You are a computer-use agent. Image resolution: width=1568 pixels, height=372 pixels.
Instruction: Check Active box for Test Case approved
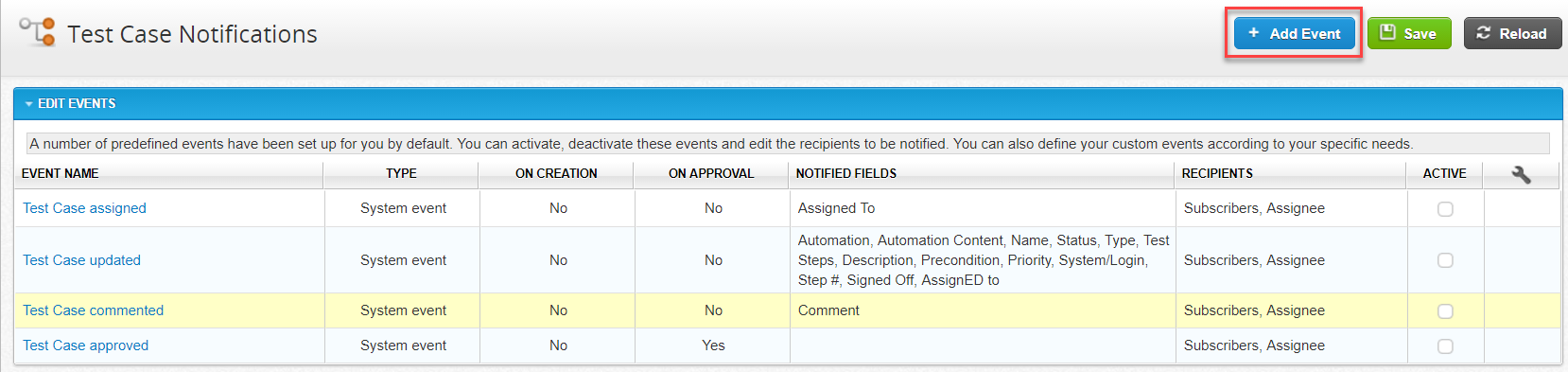coord(1445,346)
